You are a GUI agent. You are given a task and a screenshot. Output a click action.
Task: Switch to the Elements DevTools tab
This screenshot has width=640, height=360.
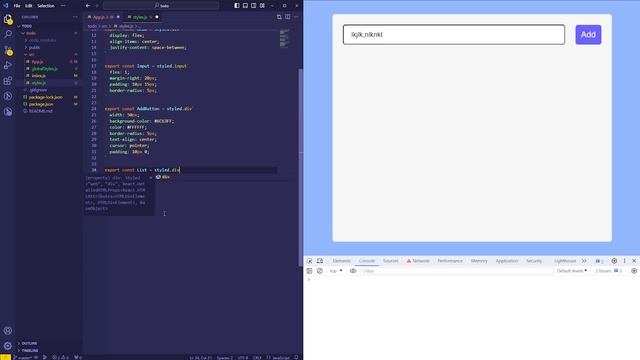342,261
